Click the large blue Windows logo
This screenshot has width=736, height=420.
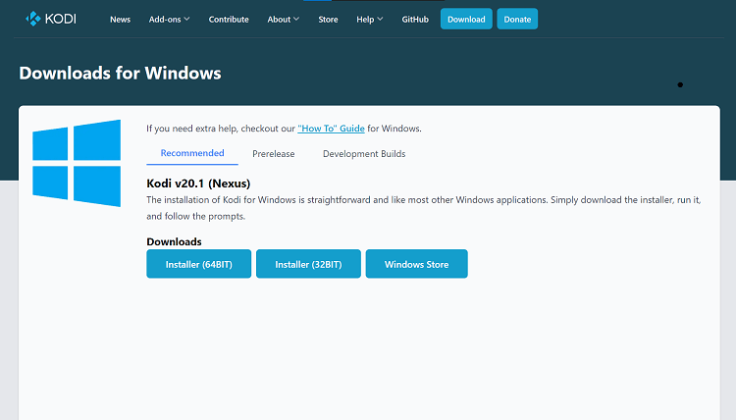click(x=76, y=163)
